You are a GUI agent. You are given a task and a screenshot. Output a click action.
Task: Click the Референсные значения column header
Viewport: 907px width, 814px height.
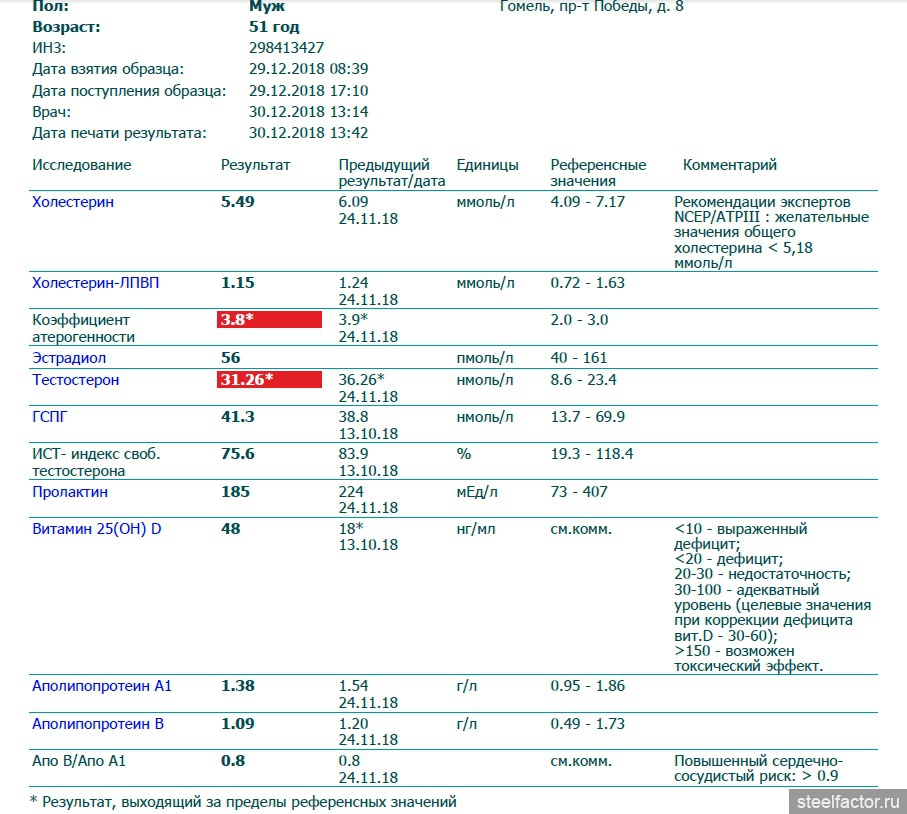[x=598, y=173]
